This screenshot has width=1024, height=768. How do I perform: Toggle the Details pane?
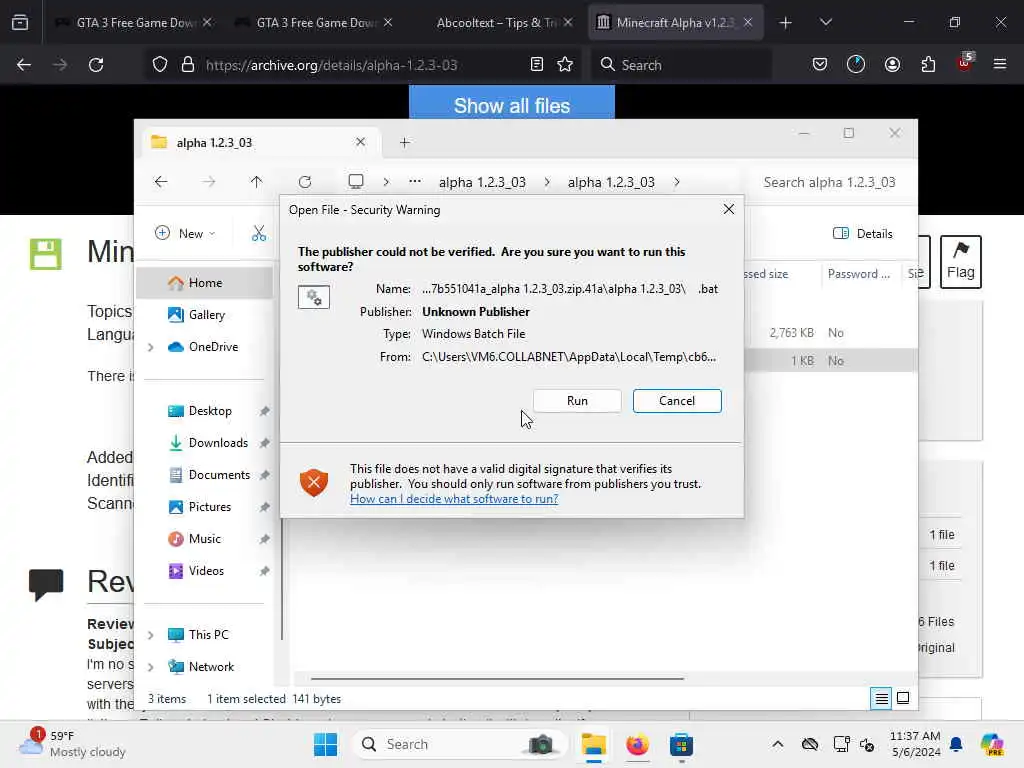pos(863,233)
